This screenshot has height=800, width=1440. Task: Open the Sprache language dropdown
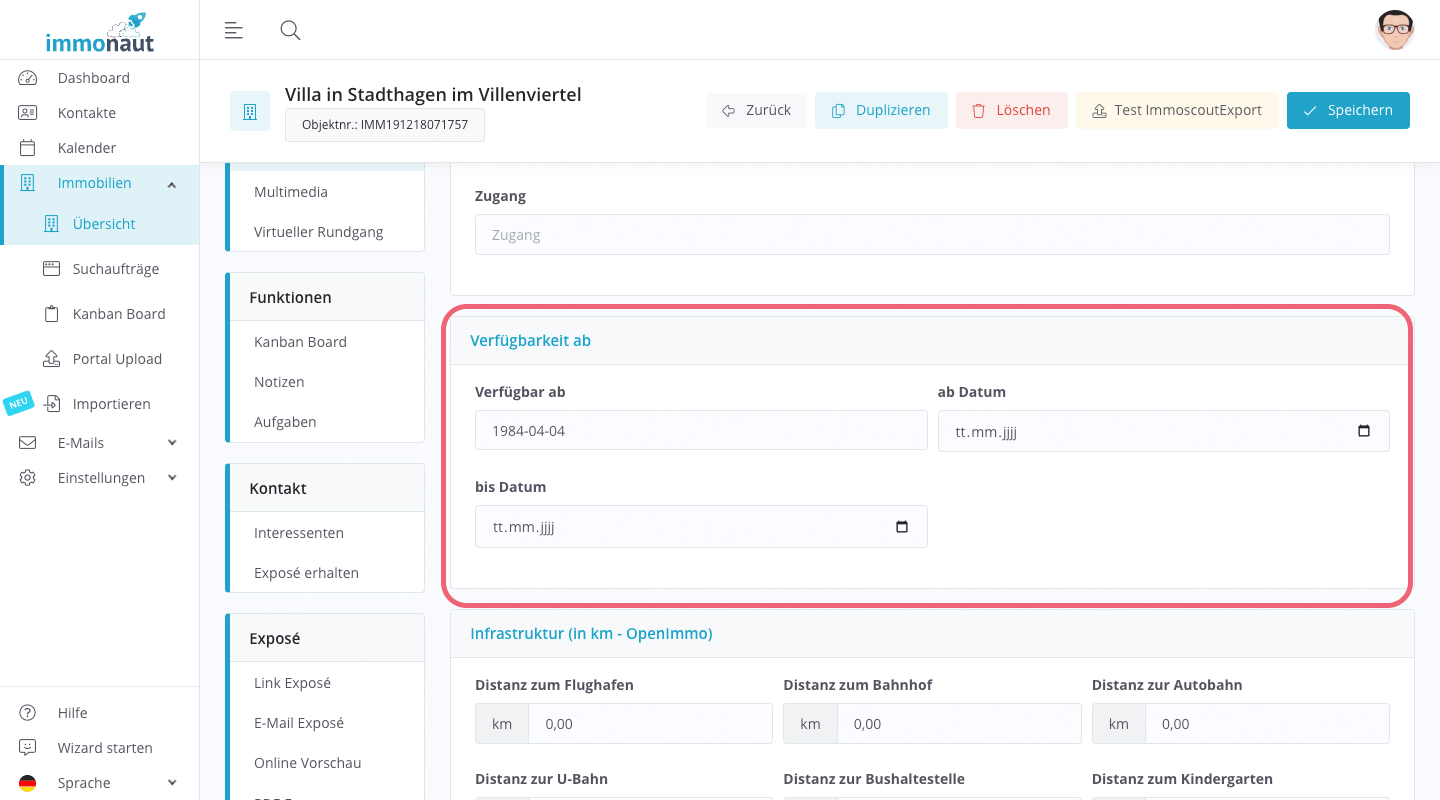172,783
